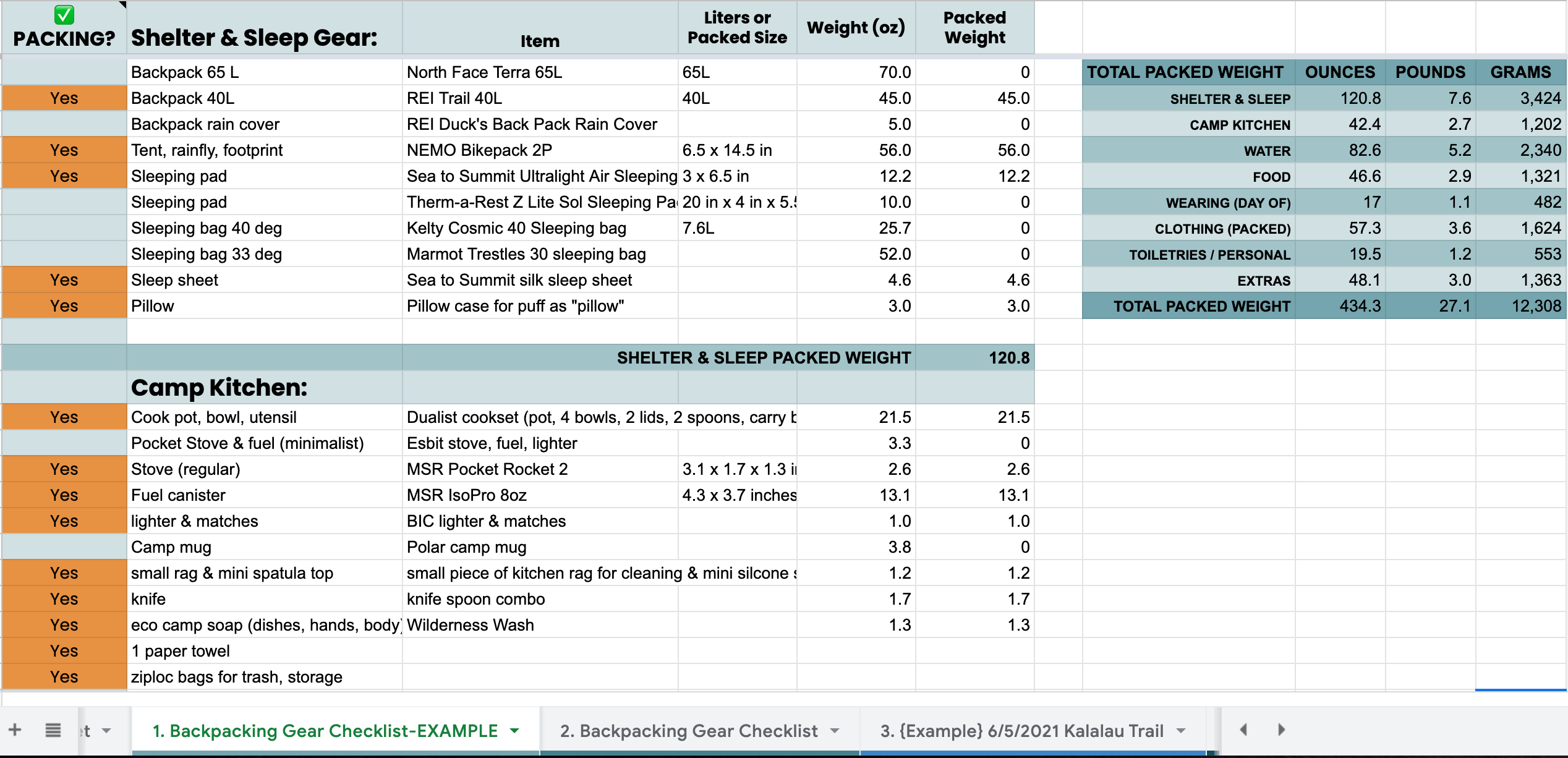
Task: Open dropdown arrow on 2. Backpacking Gear Checklist tab
Action: click(x=835, y=731)
